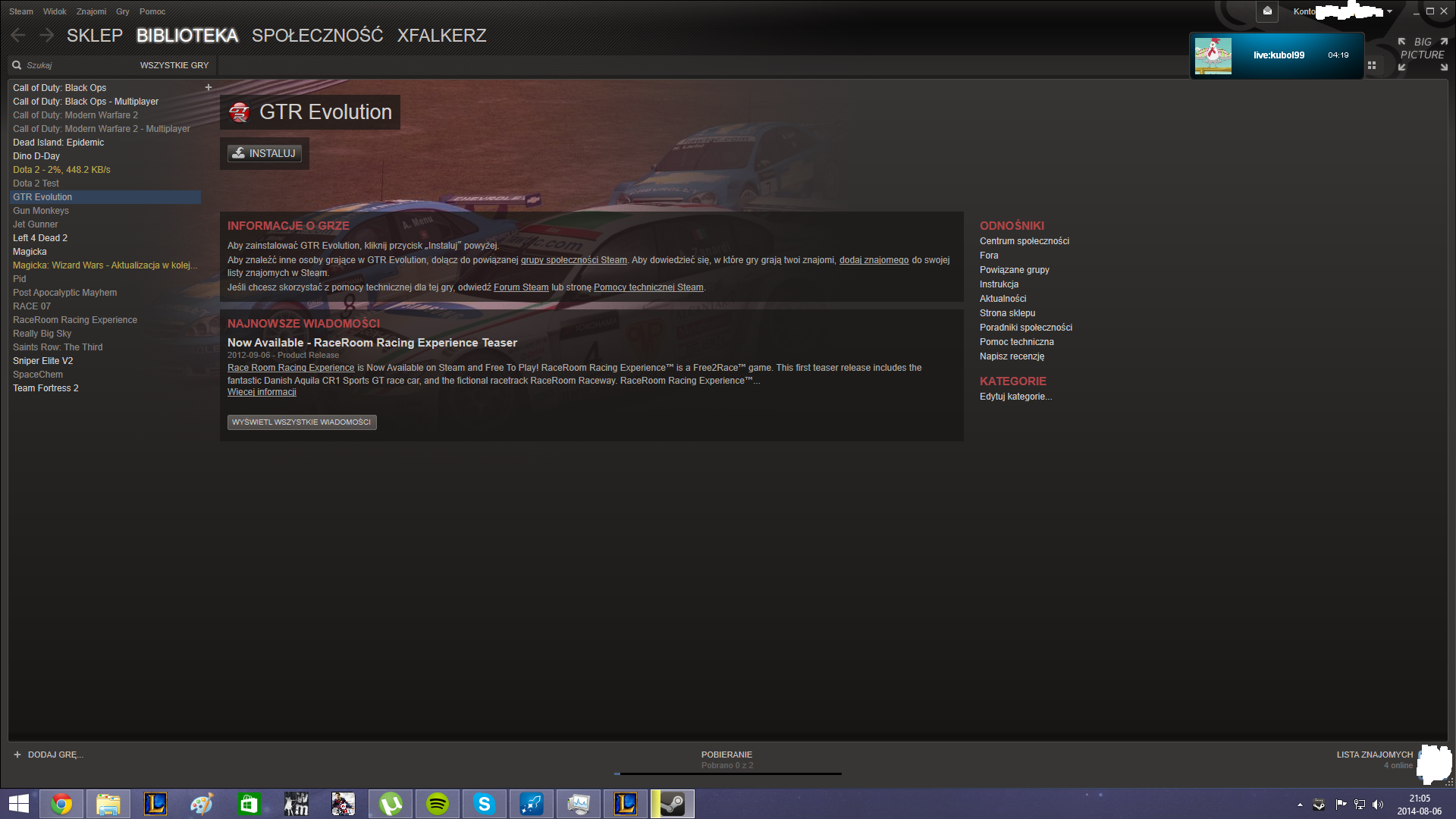The width and height of the screenshot is (1456, 819).
Task: Open Strona sklepu link
Action: [1007, 313]
